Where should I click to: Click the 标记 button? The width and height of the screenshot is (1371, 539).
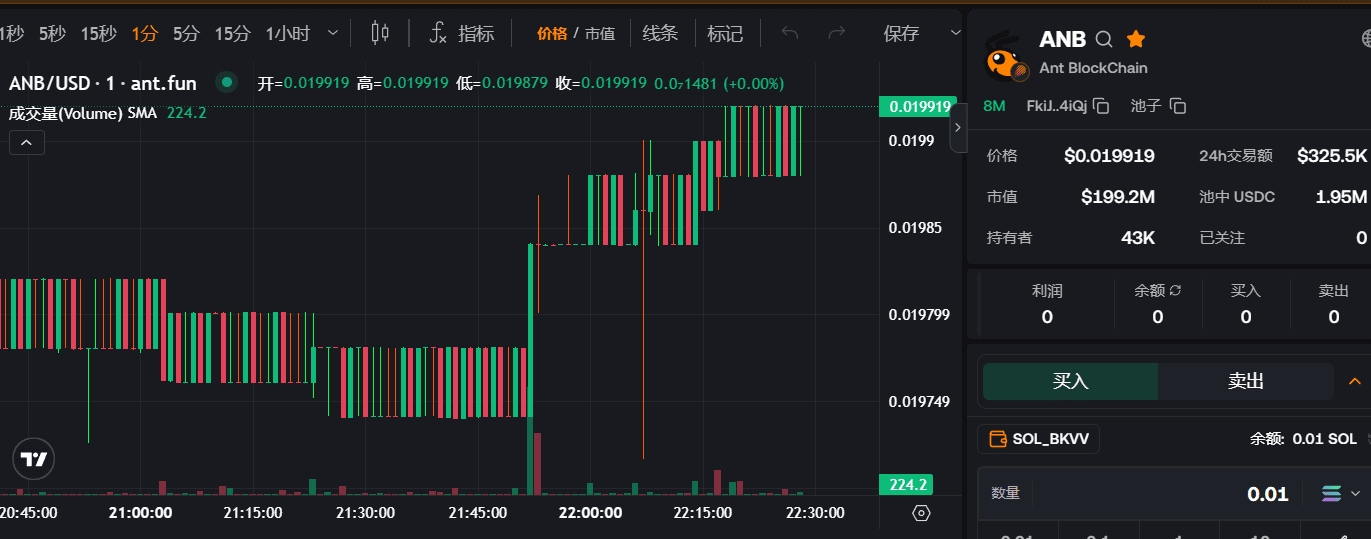(x=725, y=33)
